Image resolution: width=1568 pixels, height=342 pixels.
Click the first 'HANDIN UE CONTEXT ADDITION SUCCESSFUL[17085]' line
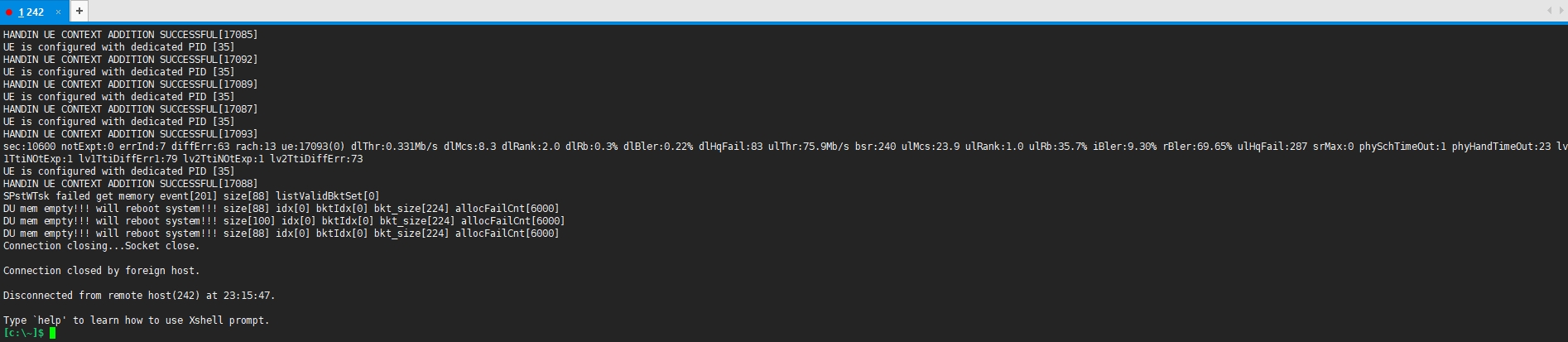130,35
